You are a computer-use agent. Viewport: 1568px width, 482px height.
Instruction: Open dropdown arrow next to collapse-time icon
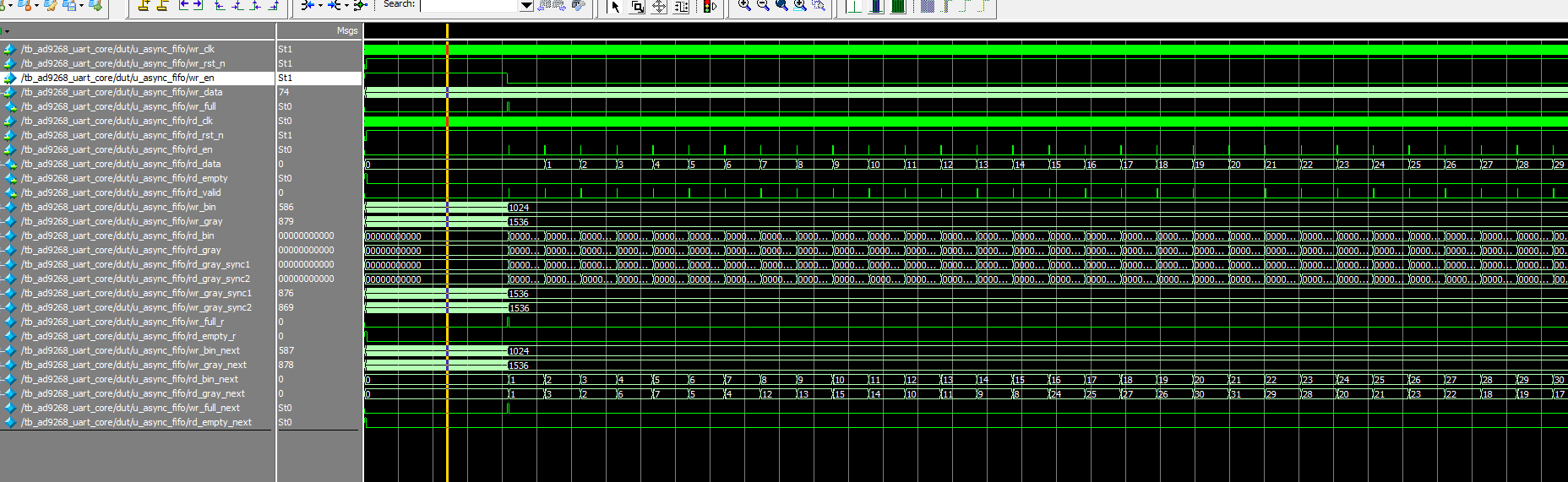pos(320,6)
